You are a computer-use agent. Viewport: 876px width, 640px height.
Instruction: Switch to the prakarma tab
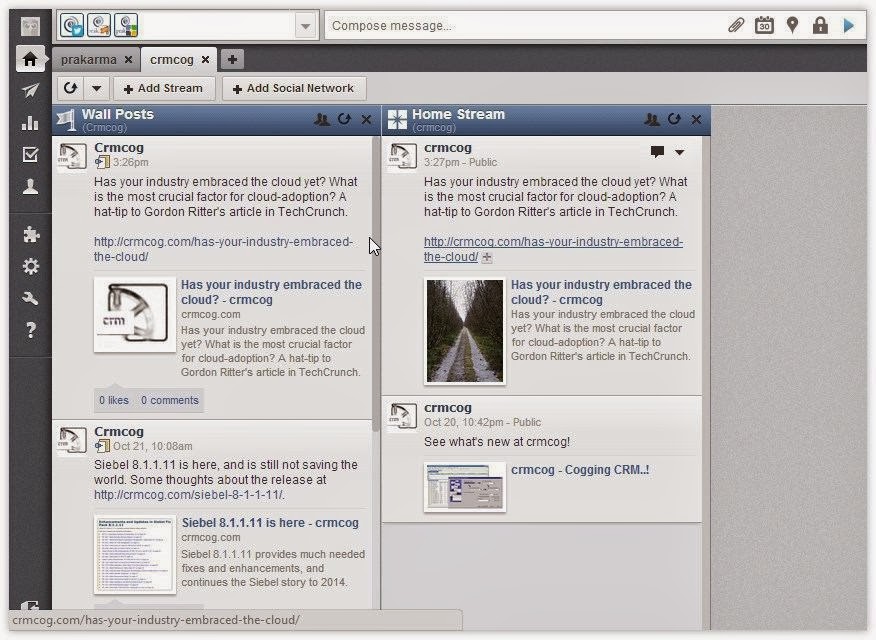pyautogui.click(x=89, y=59)
